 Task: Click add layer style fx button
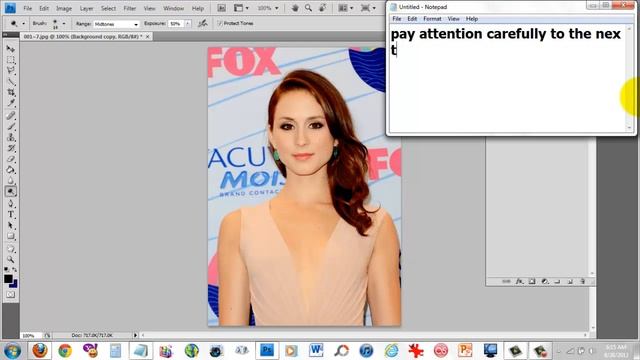[519, 281]
